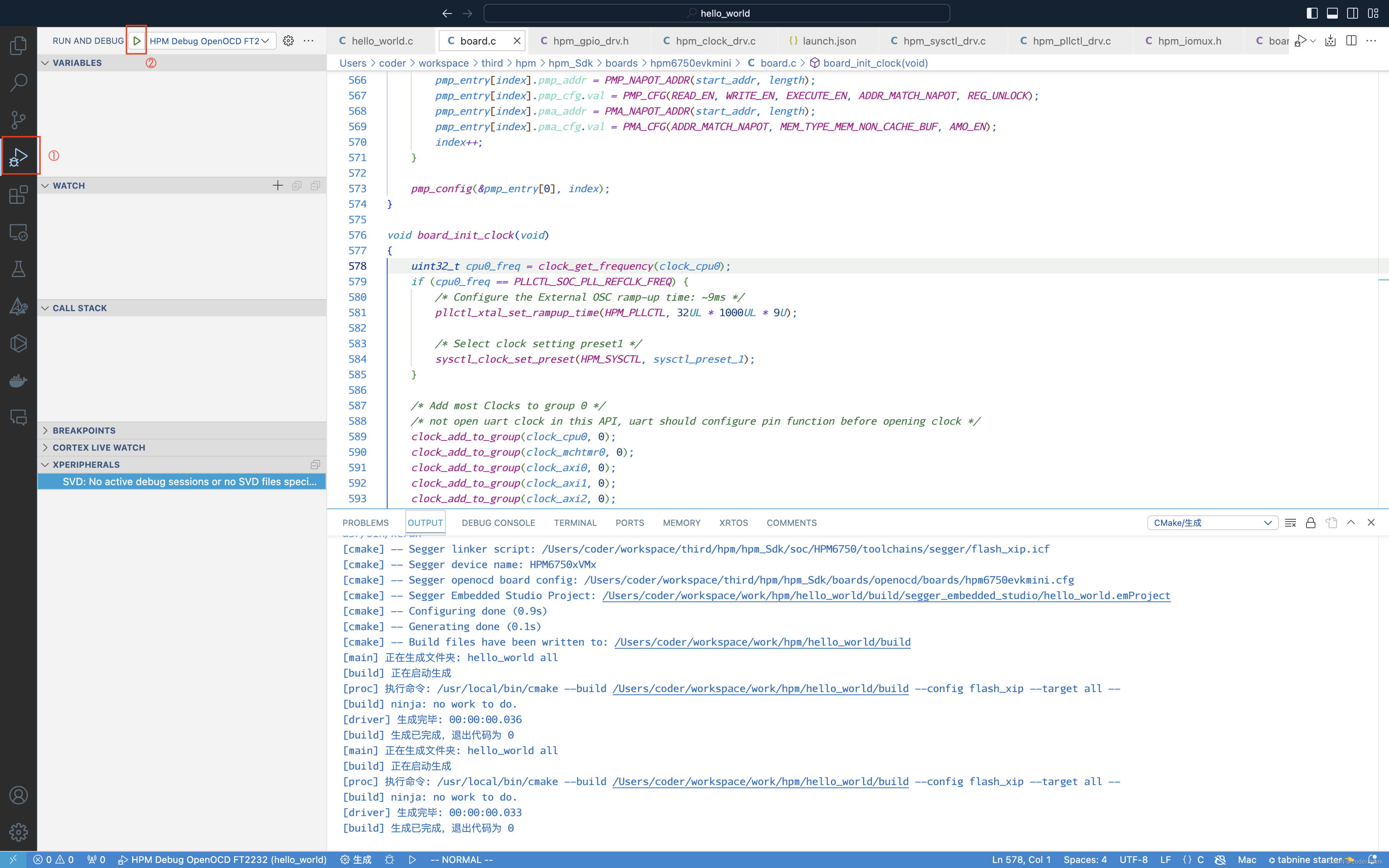Image resolution: width=1389 pixels, height=868 pixels.
Task: Open the Testing flask icon
Action: point(18,269)
